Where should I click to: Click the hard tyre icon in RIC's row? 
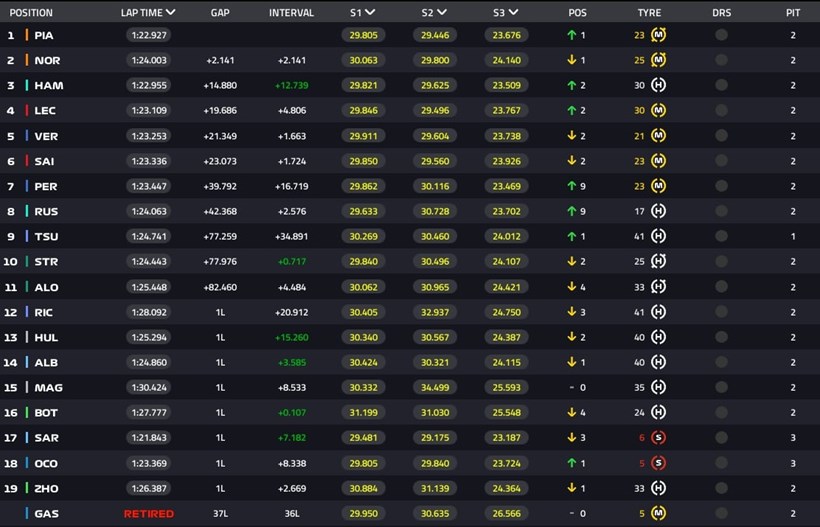pyautogui.click(x=658, y=312)
